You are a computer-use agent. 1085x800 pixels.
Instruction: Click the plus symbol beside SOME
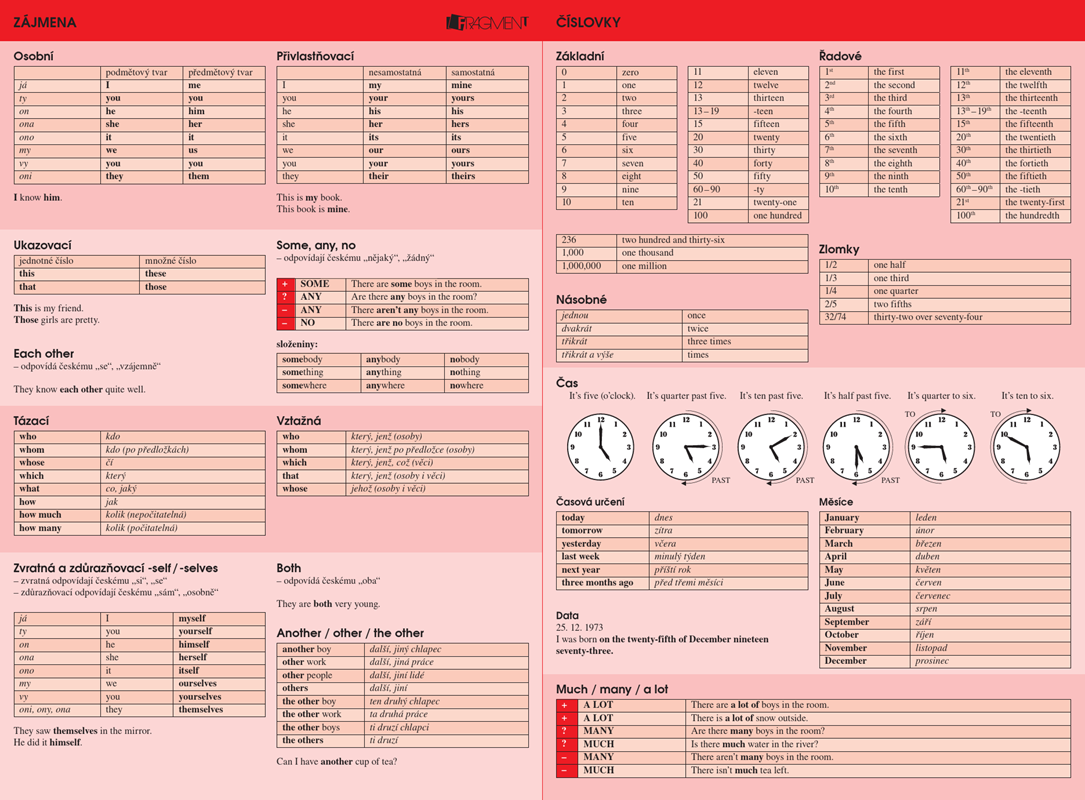click(x=285, y=284)
